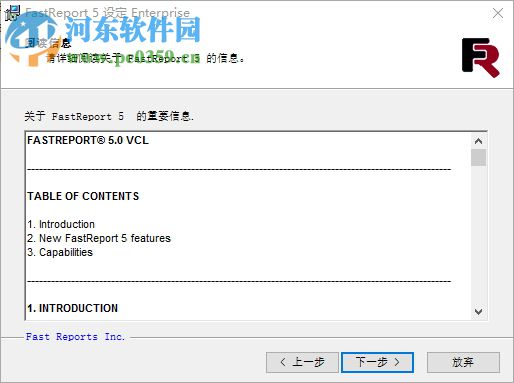Screen dimensions: 514x383
Task: Click the "3. Capabilities" line
Action: [60, 252]
